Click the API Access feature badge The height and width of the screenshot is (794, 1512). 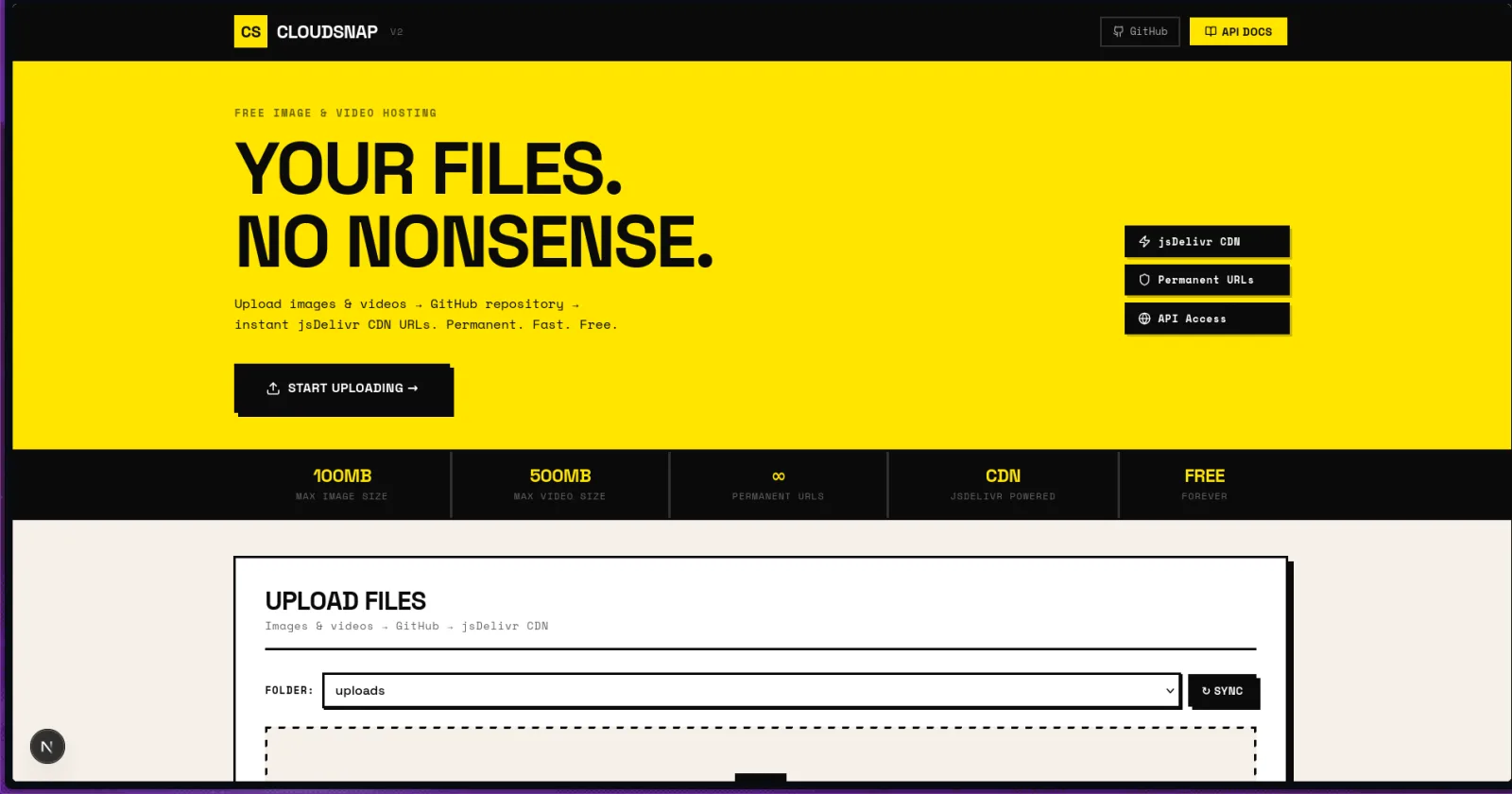coord(1207,319)
